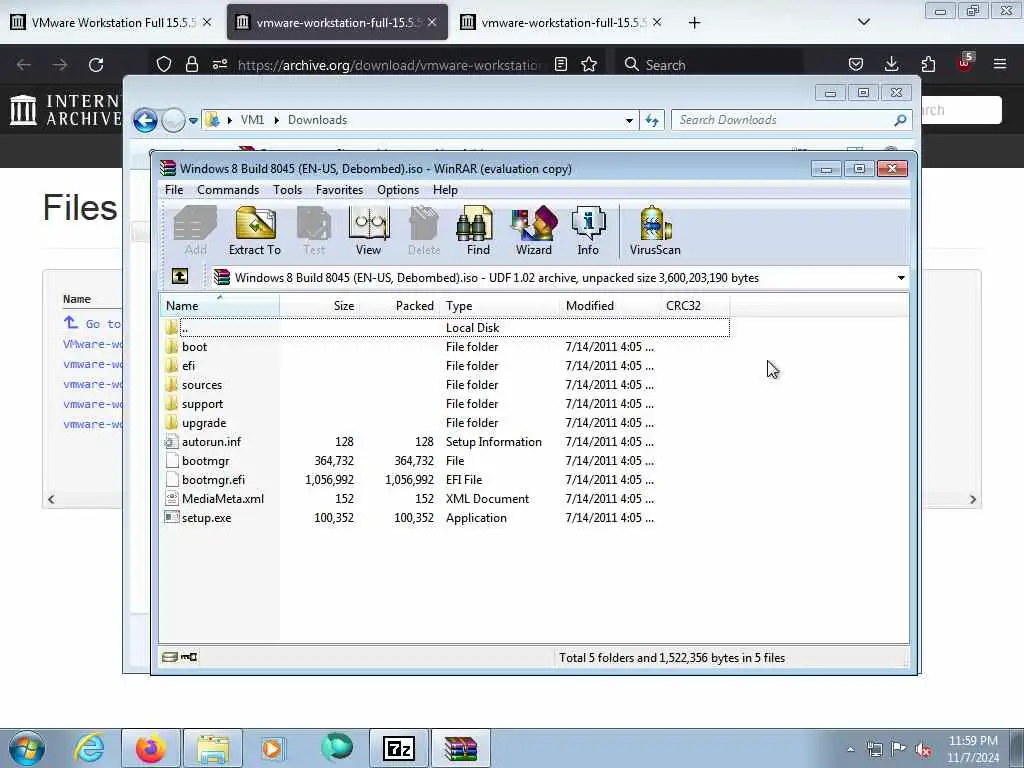Open 7-Zip from the taskbar
This screenshot has width=1024, height=768.
pyautogui.click(x=399, y=748)
